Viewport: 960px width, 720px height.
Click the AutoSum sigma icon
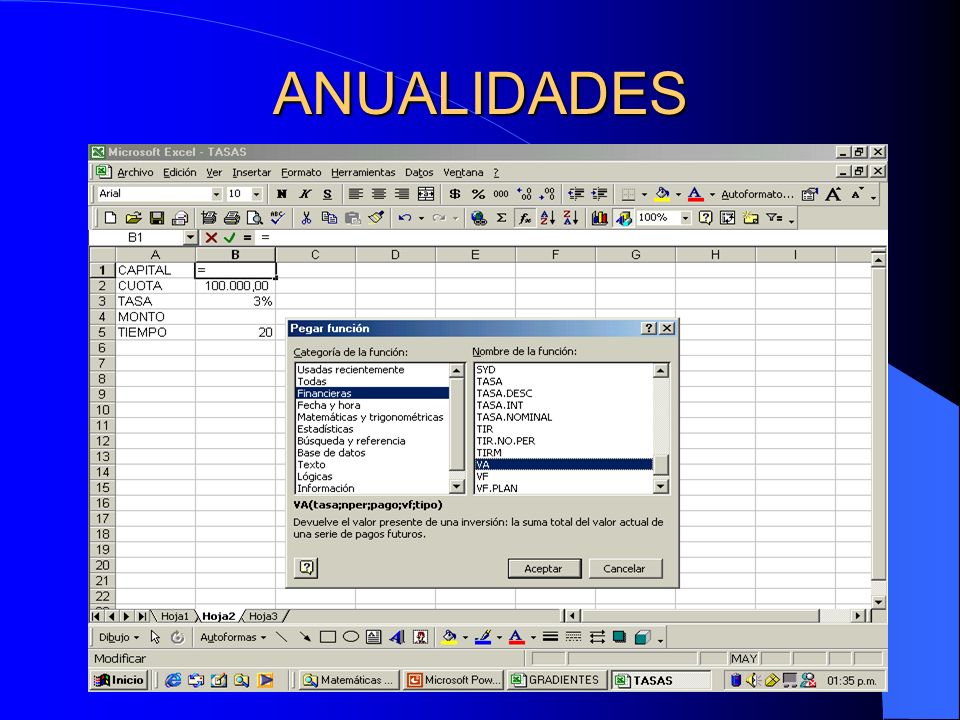[501, 217]
